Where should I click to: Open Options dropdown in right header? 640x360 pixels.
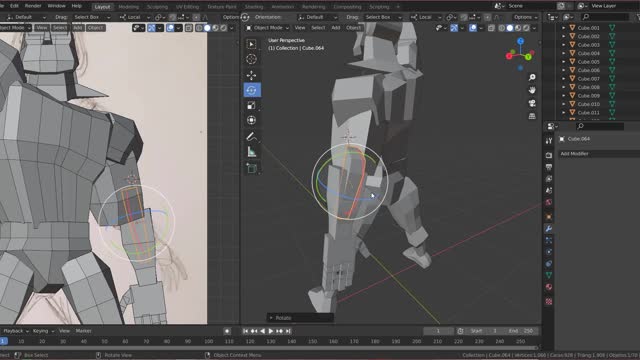(x=525, y=17)
